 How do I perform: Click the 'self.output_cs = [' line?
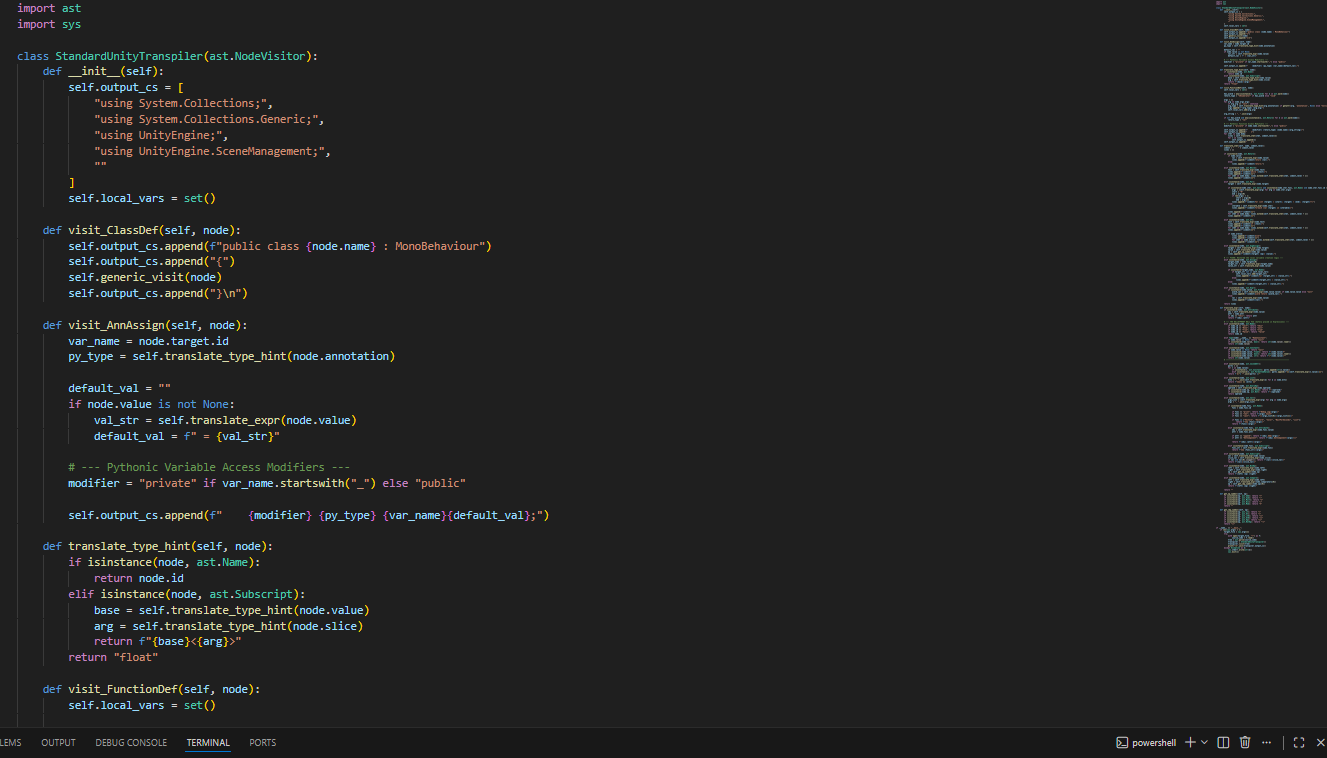coord(126,88)
